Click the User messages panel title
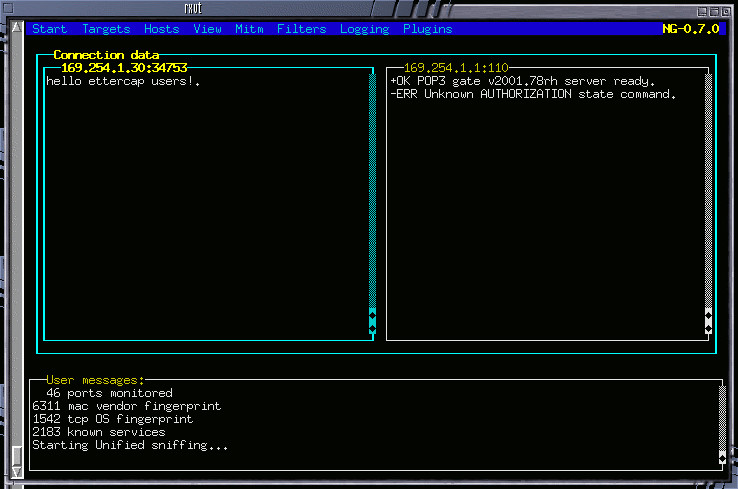Image resolution: width=738 pixels, height=489 pixels. pyautogui.click(x=95, y=380)
